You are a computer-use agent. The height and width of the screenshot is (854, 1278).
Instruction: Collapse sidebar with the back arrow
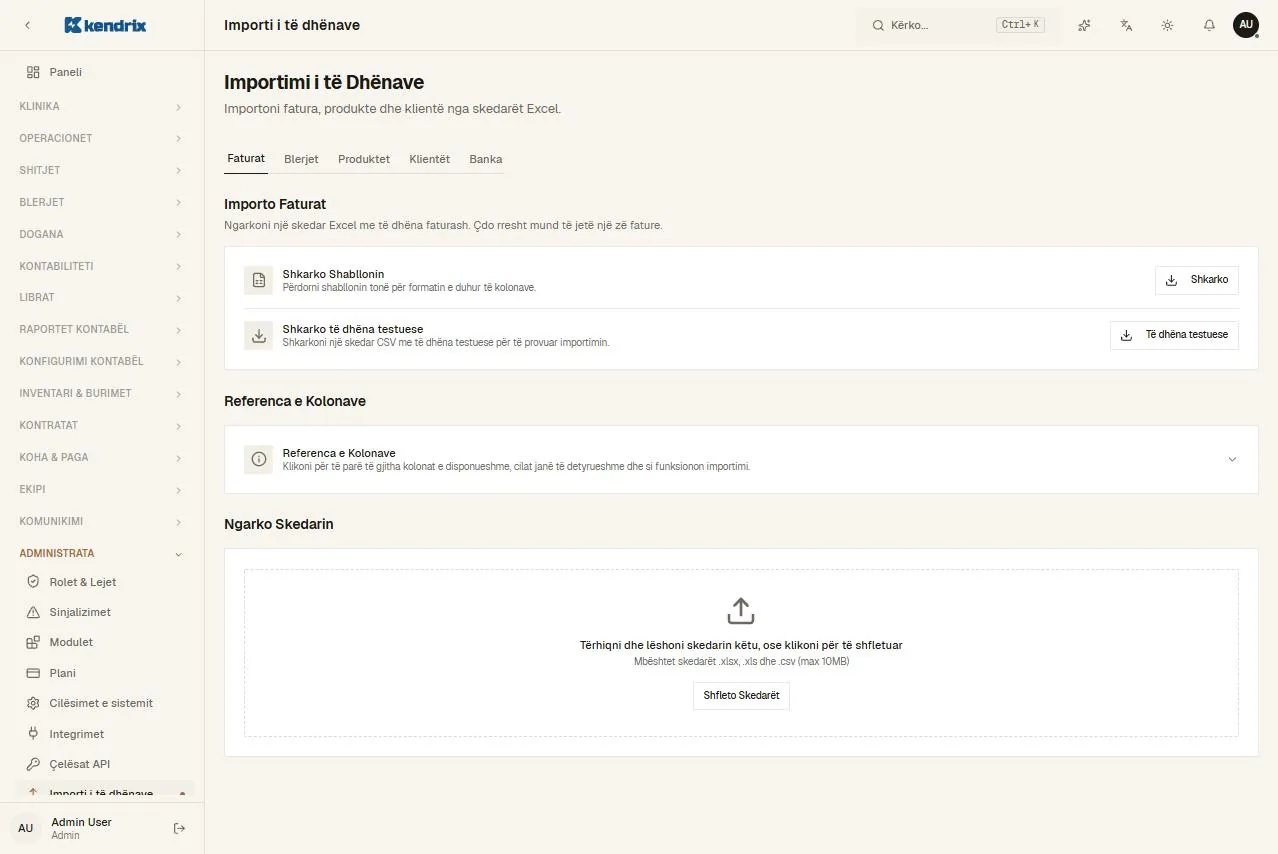click(x=28, y=25)
